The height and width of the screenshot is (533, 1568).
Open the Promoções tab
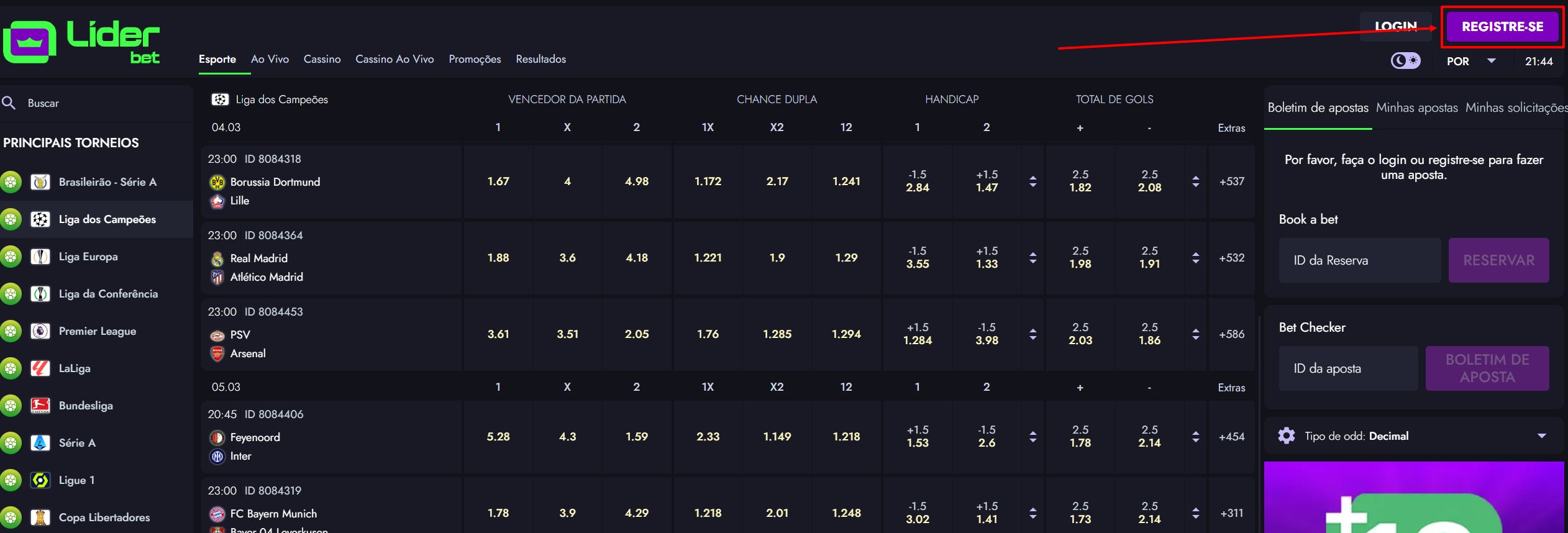[x=475, y=59]
